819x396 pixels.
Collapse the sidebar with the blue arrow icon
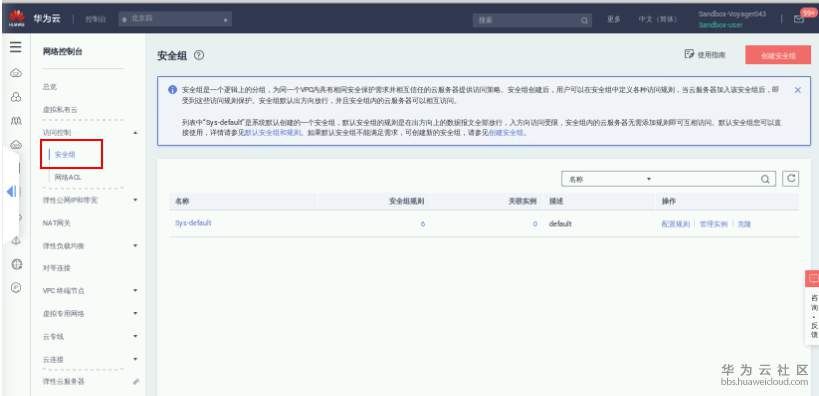11,191
